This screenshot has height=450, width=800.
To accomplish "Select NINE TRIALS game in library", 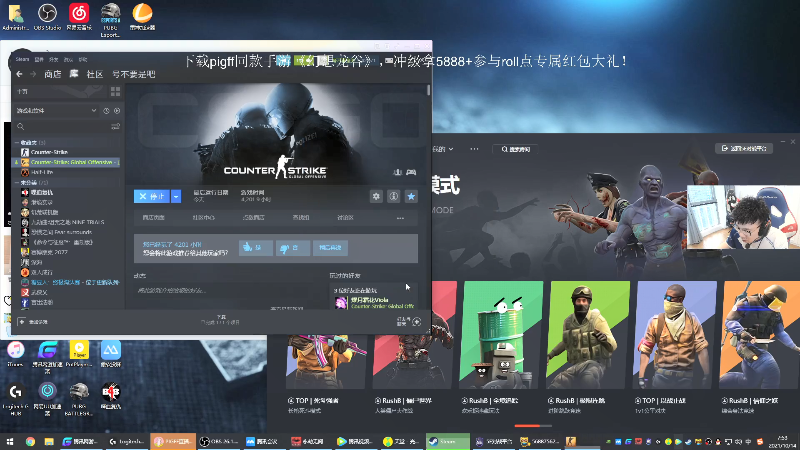I will pos(63,222).
